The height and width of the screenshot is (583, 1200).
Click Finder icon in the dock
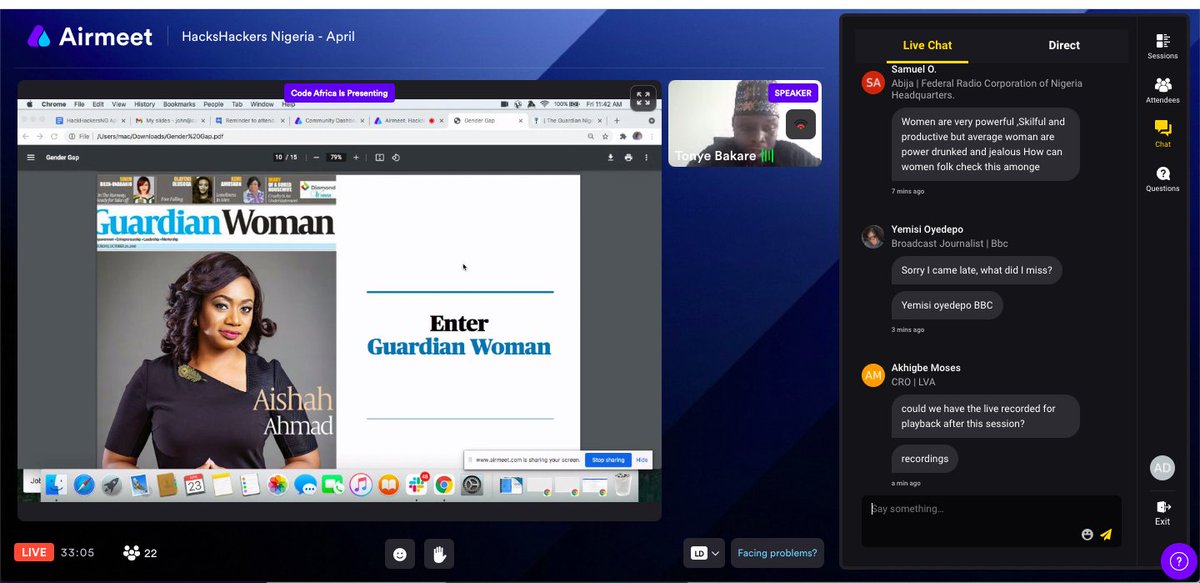pyautogui.click(x=55, y=485)
